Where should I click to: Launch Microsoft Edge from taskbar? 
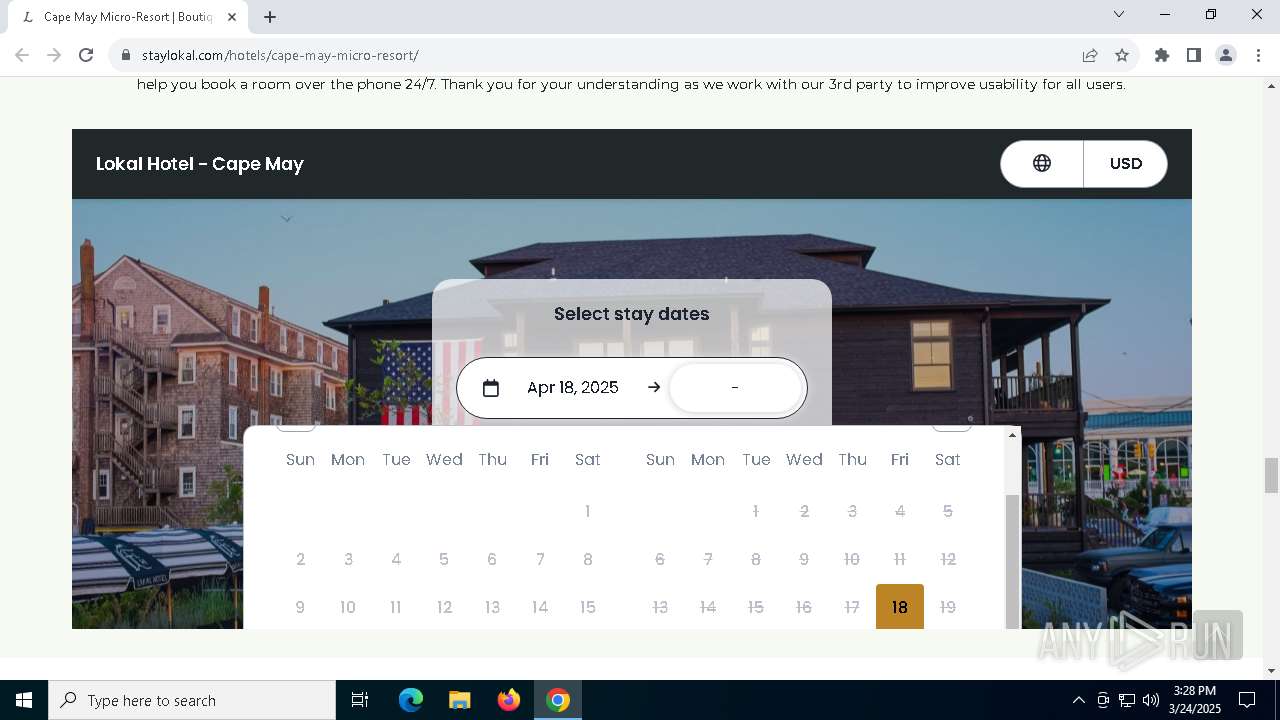click(x=411, y=700)
